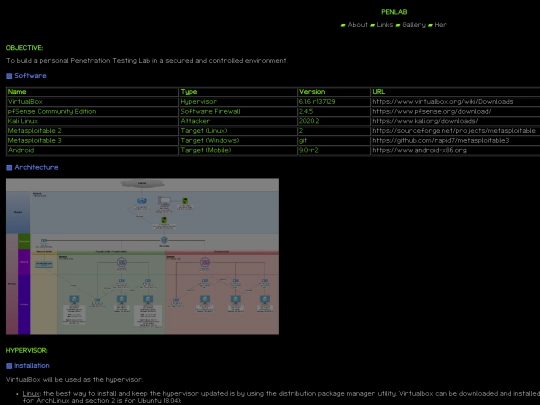This screenshot has height=405, width=540.
Task: Click the PENLAB site title
Action: 394,12
